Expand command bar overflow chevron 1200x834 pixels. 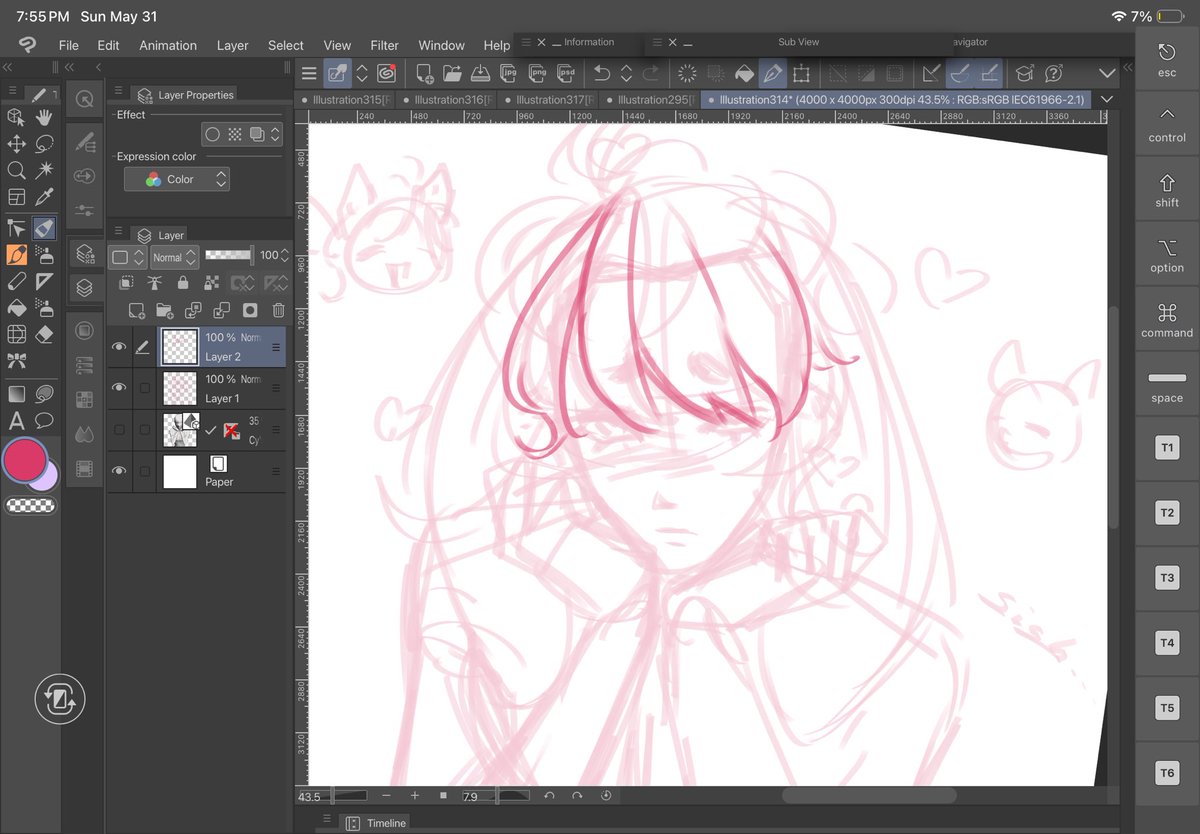1106,73
